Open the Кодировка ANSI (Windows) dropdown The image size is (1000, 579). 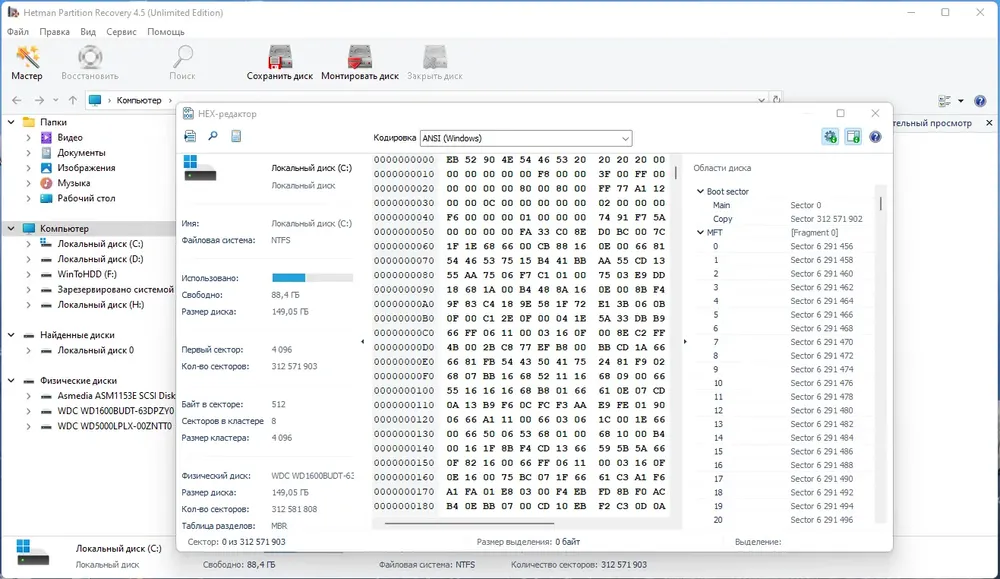526,138
